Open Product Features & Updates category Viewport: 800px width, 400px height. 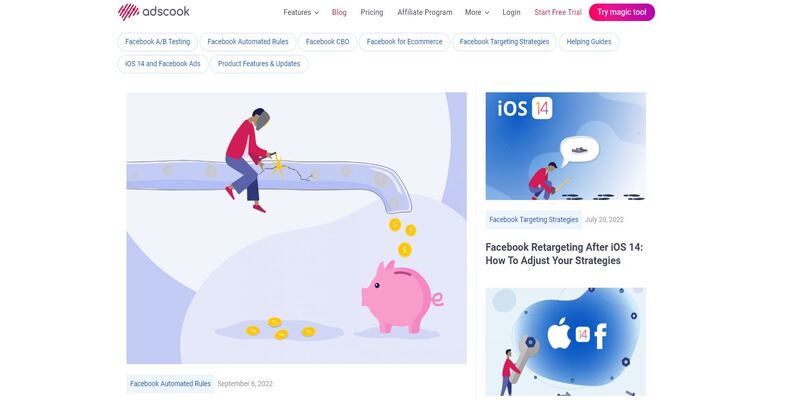pyautogui.click(x=259, y=64)
